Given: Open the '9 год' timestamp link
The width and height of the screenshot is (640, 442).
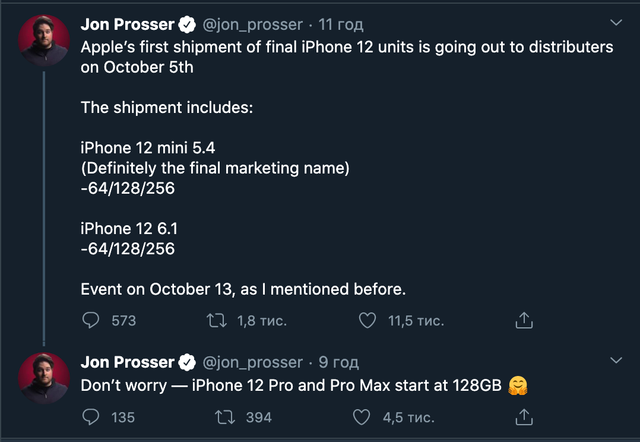Looking at the screenshot, I should coord(338,362).
